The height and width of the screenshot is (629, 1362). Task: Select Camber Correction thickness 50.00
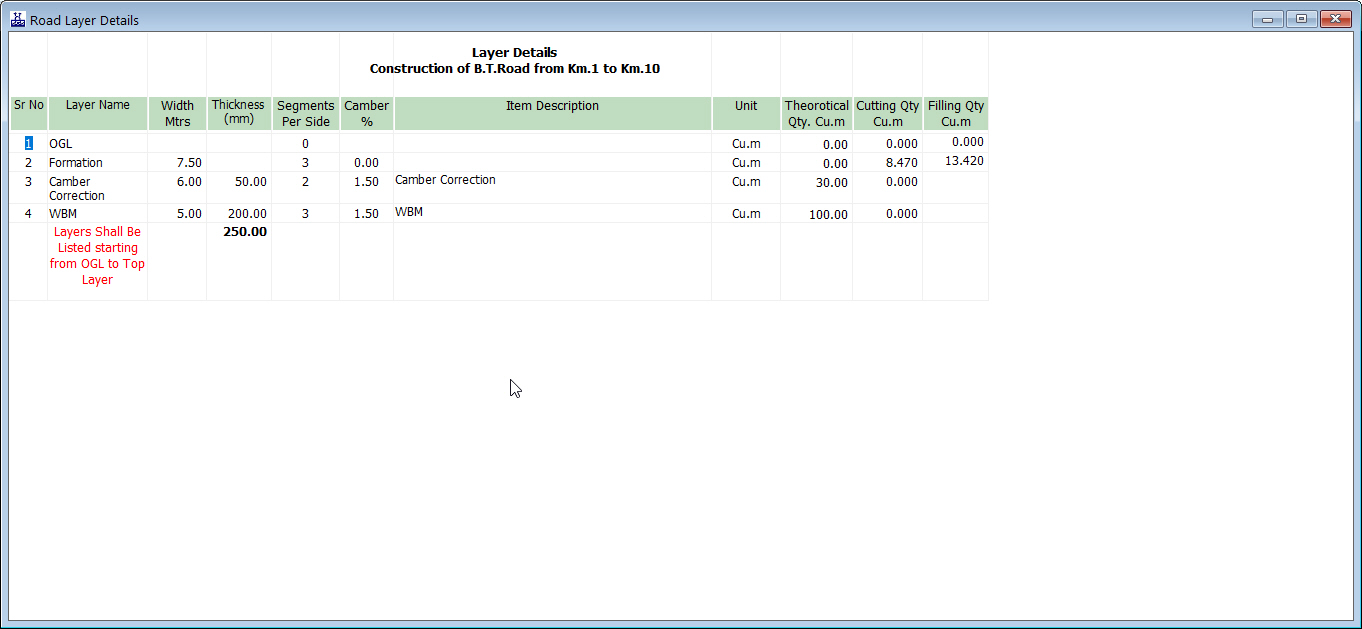click(x=238, y=188)
